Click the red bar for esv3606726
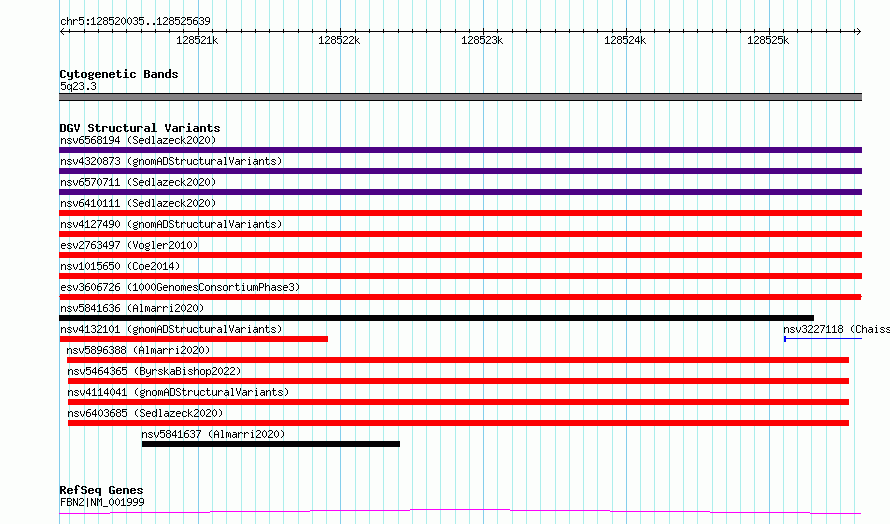890x524 pixels. [460, 297]
